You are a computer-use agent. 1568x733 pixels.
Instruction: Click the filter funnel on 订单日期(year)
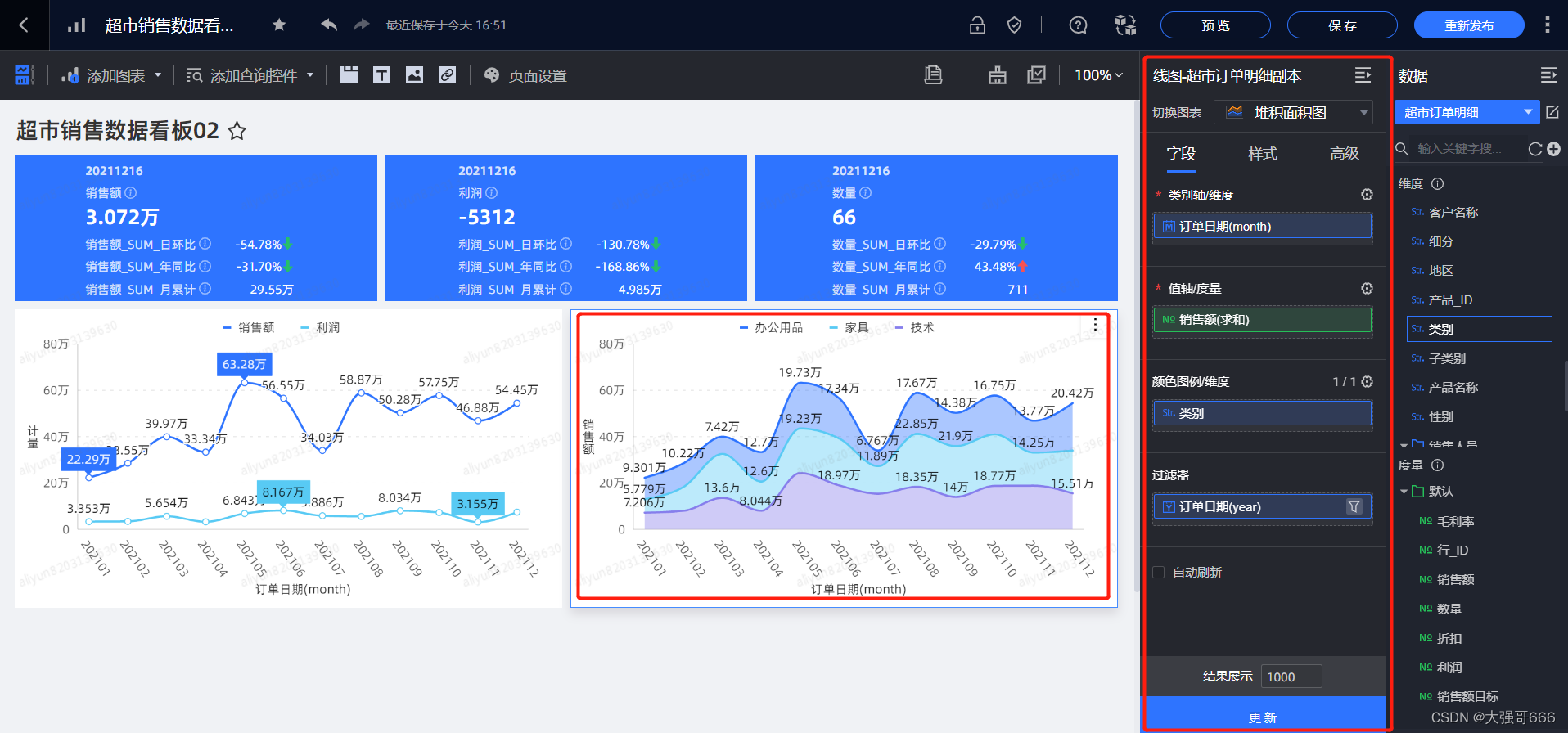coord(1354,507)
